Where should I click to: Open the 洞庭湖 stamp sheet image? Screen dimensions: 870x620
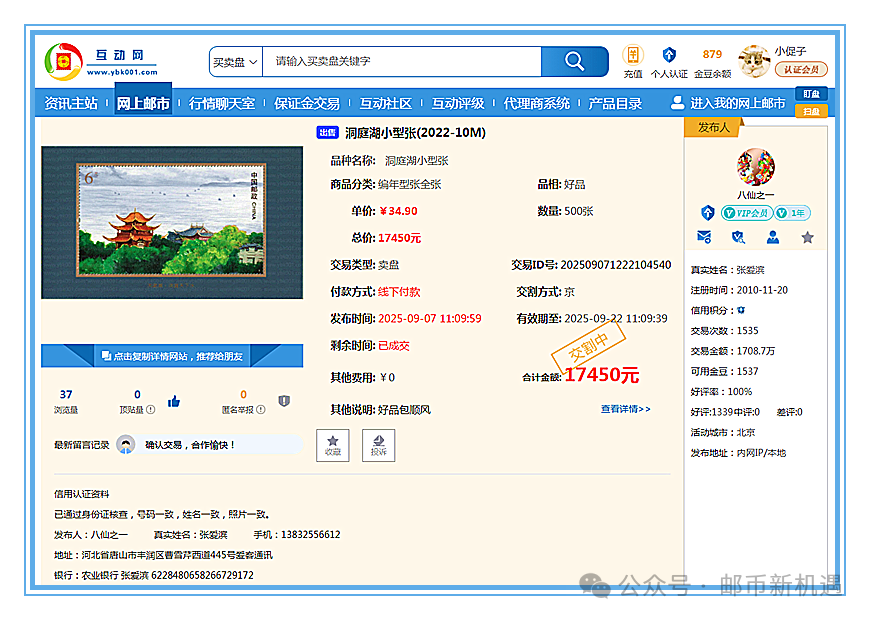coord(172,222)
